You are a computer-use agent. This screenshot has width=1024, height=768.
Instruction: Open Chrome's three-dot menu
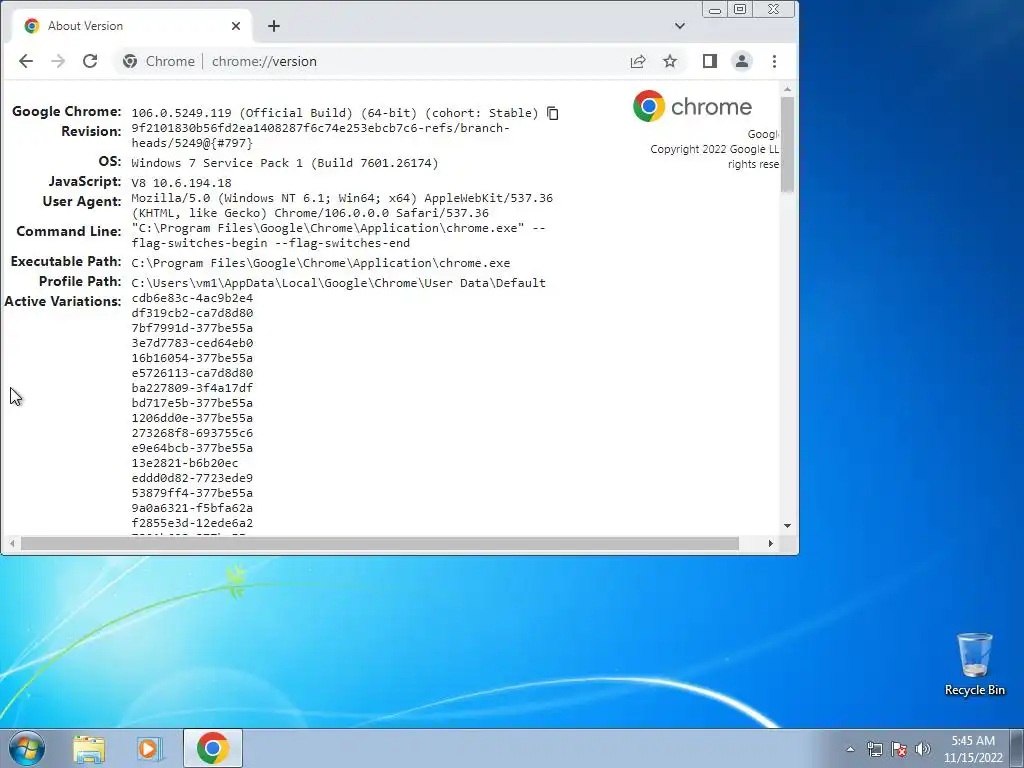[x=775, y=61]
